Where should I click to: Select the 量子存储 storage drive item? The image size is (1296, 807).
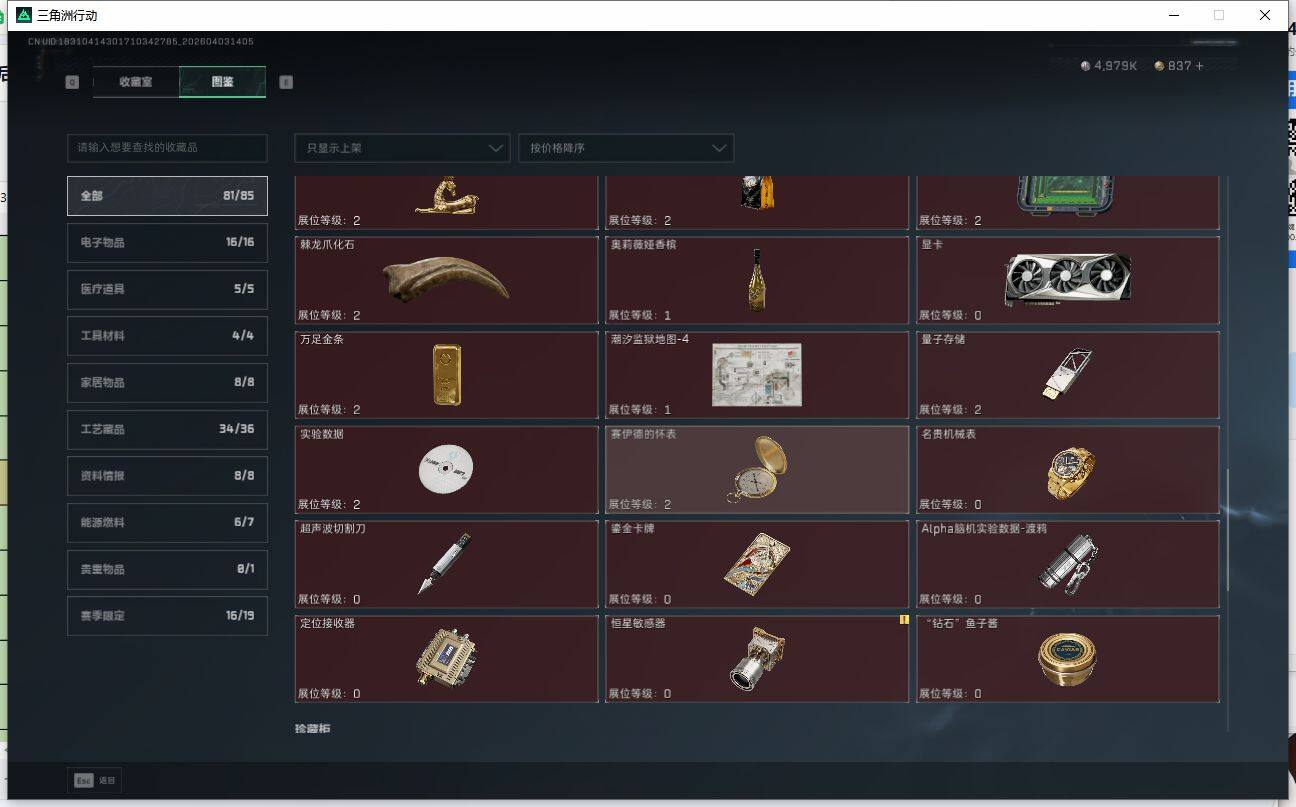click(1068, 375)
